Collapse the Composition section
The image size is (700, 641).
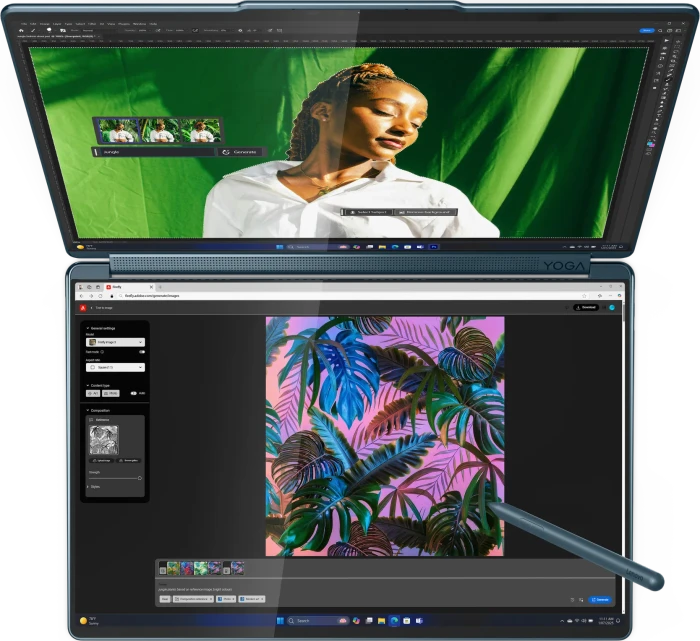pyautogui.click(x=88, y=410)
